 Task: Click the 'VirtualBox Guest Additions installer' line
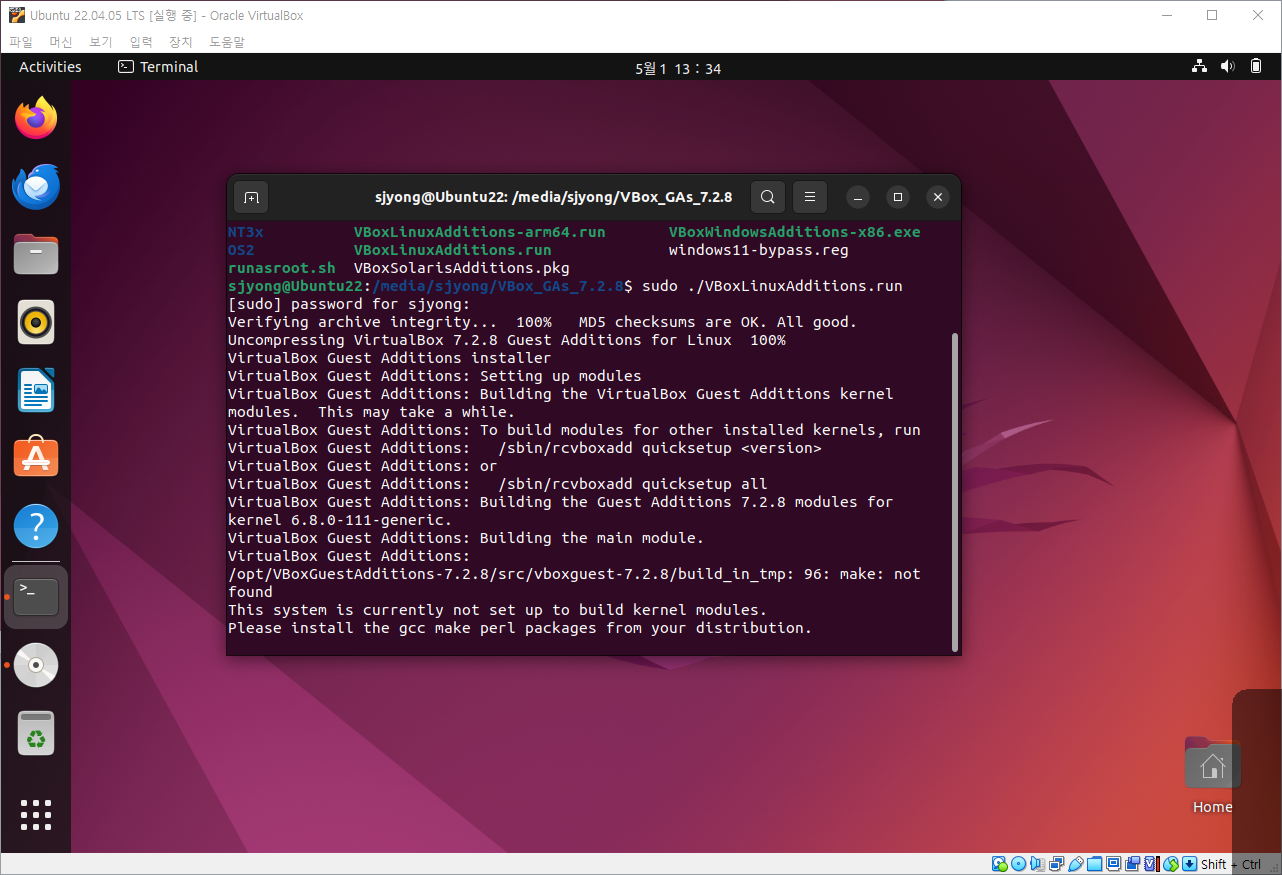click(x=390, y=358)
